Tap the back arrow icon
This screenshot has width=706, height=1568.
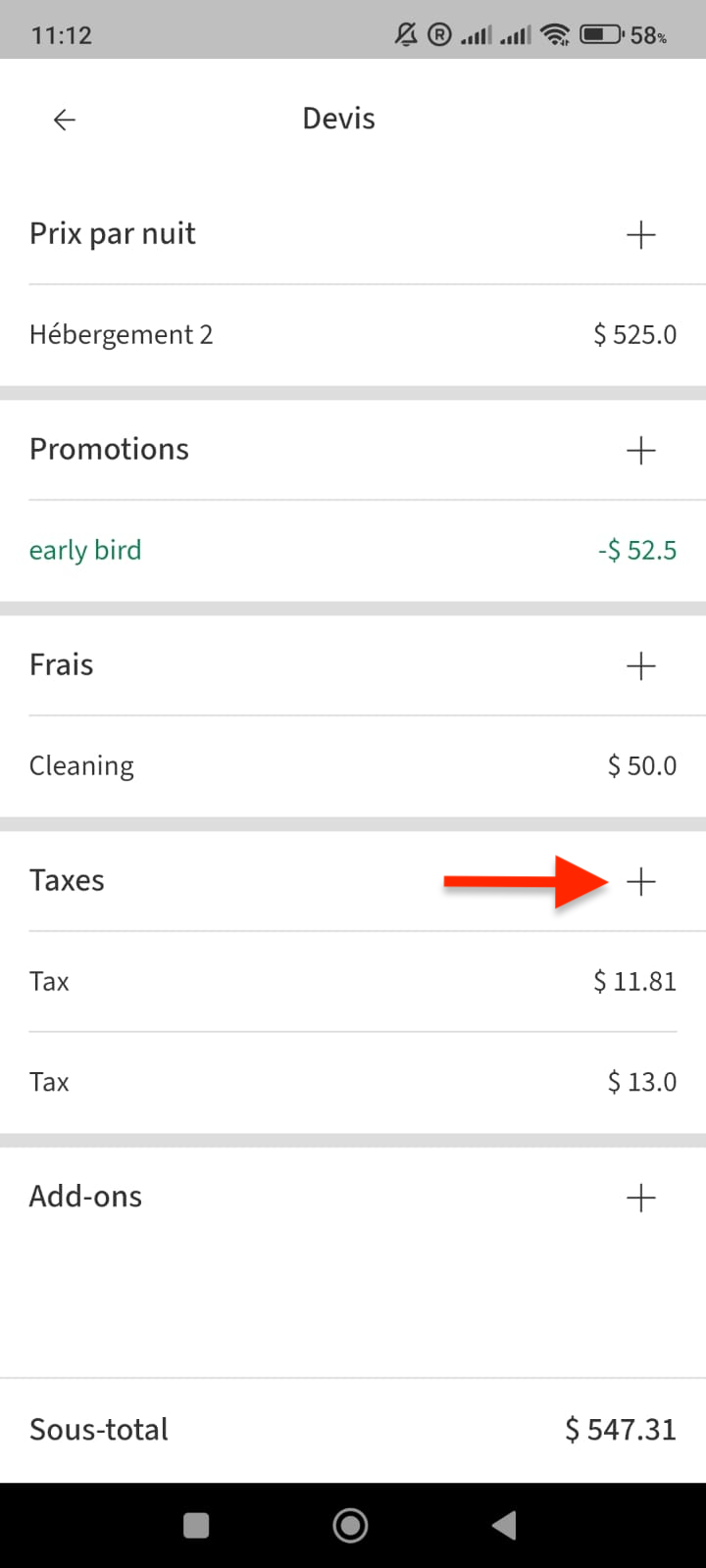tap(65, 120)
